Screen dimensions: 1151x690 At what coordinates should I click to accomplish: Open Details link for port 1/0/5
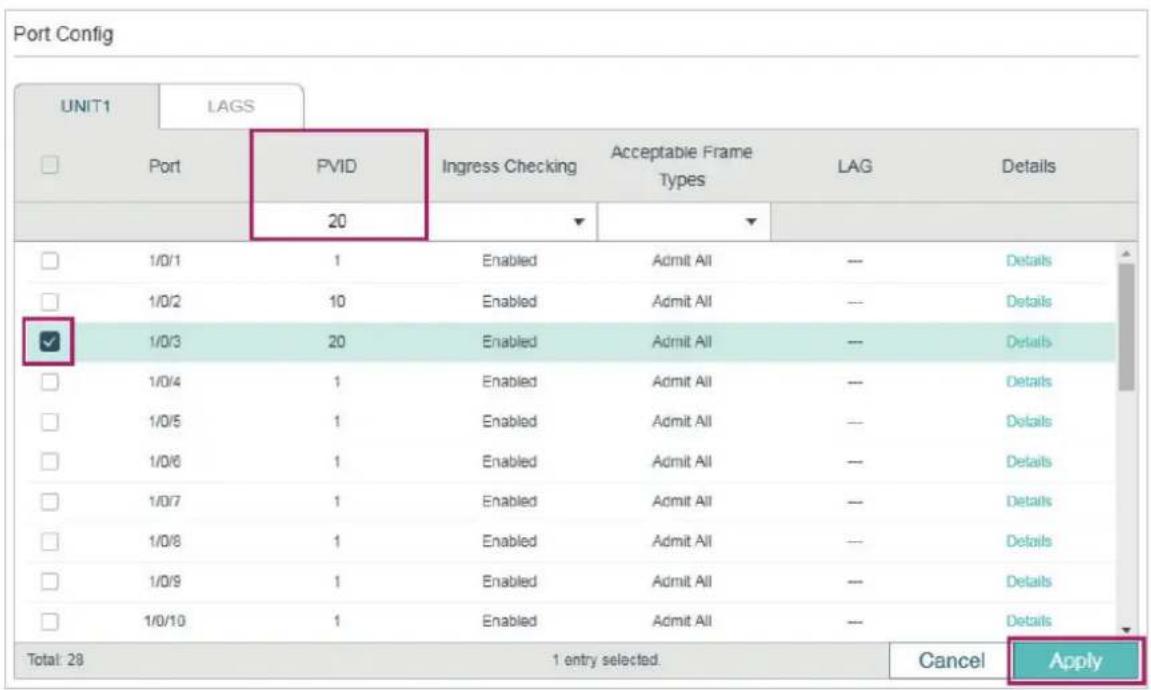[x=1028, y=421]
